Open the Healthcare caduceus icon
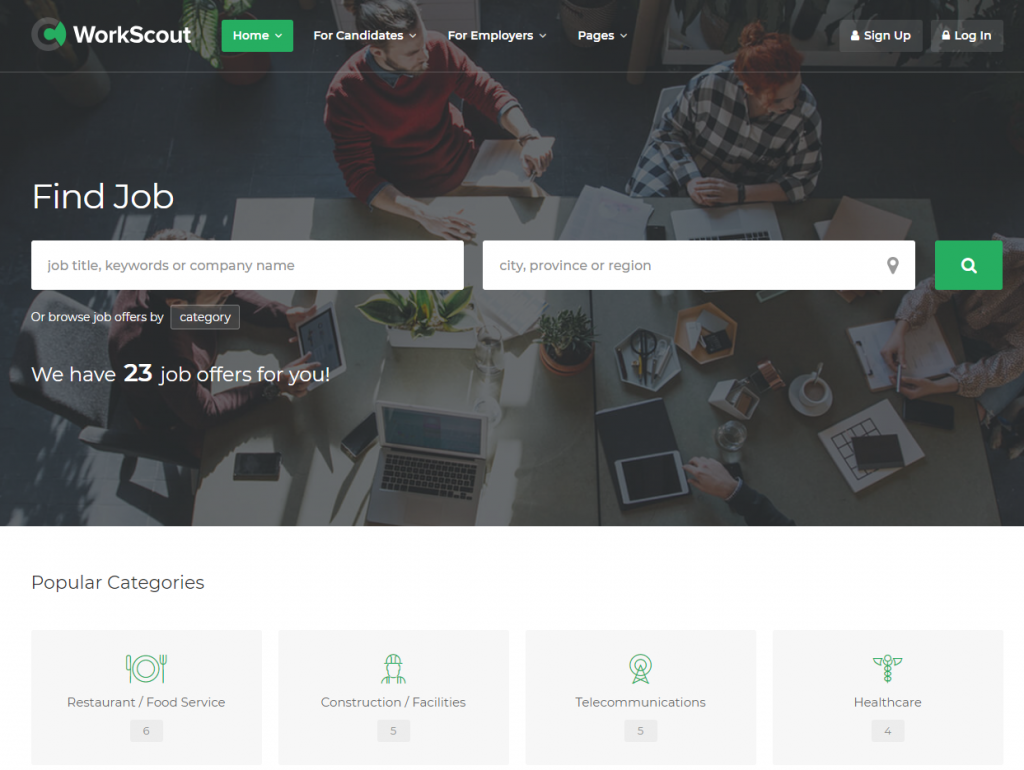 coord(888,668)
